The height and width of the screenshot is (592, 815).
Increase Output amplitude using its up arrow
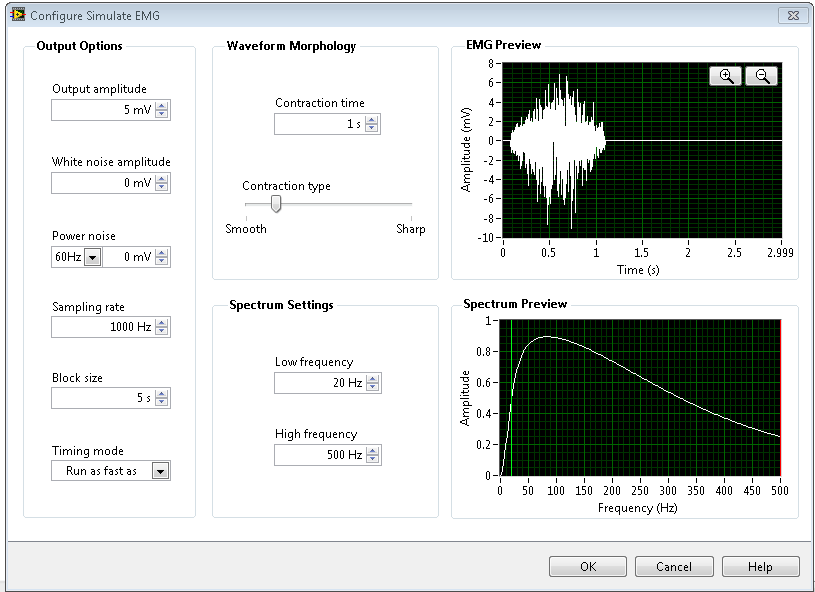pyautogui.click(x=162, y=106)
